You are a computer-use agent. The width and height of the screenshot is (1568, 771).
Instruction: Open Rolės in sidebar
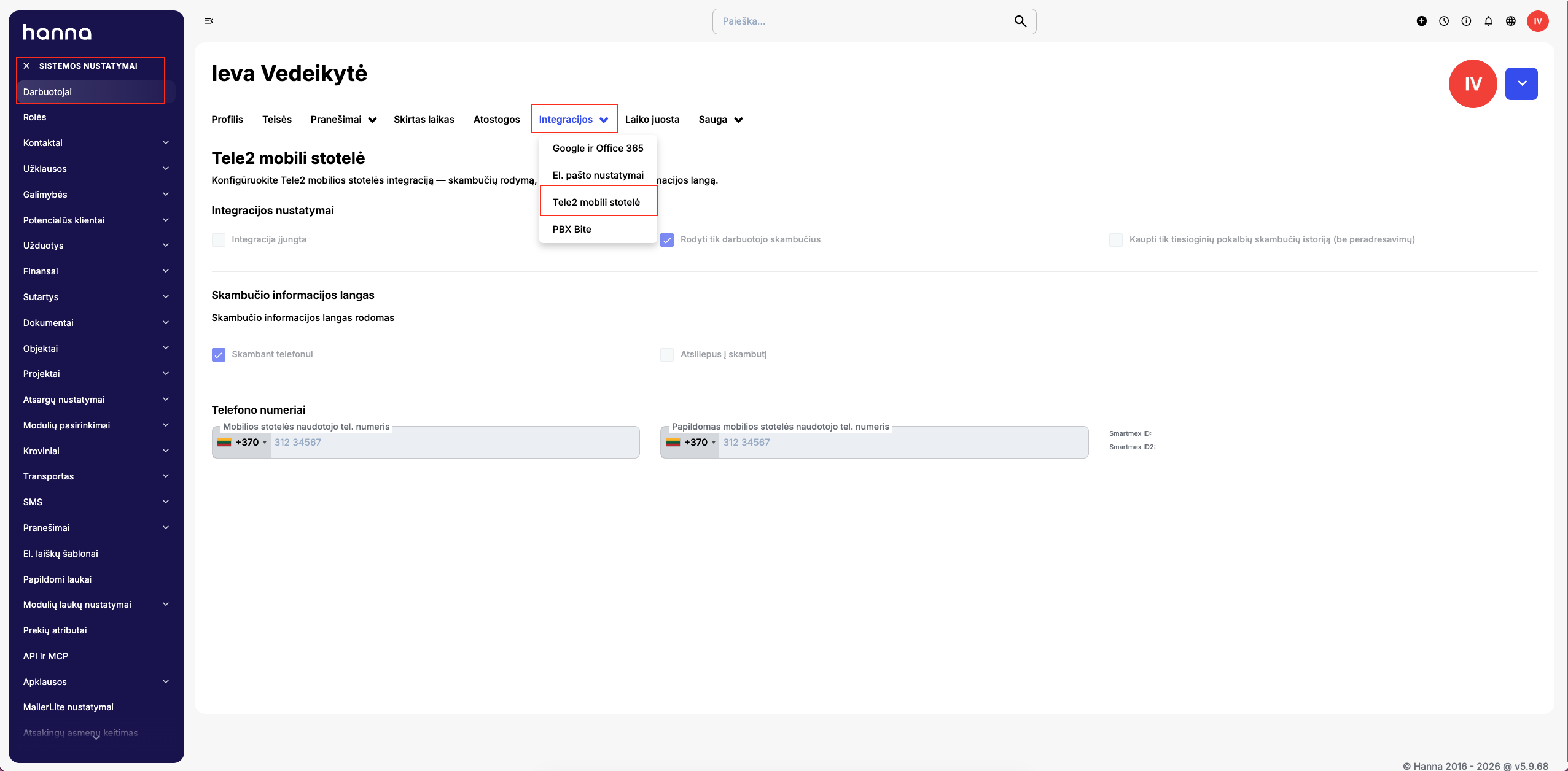coord(96,117)
